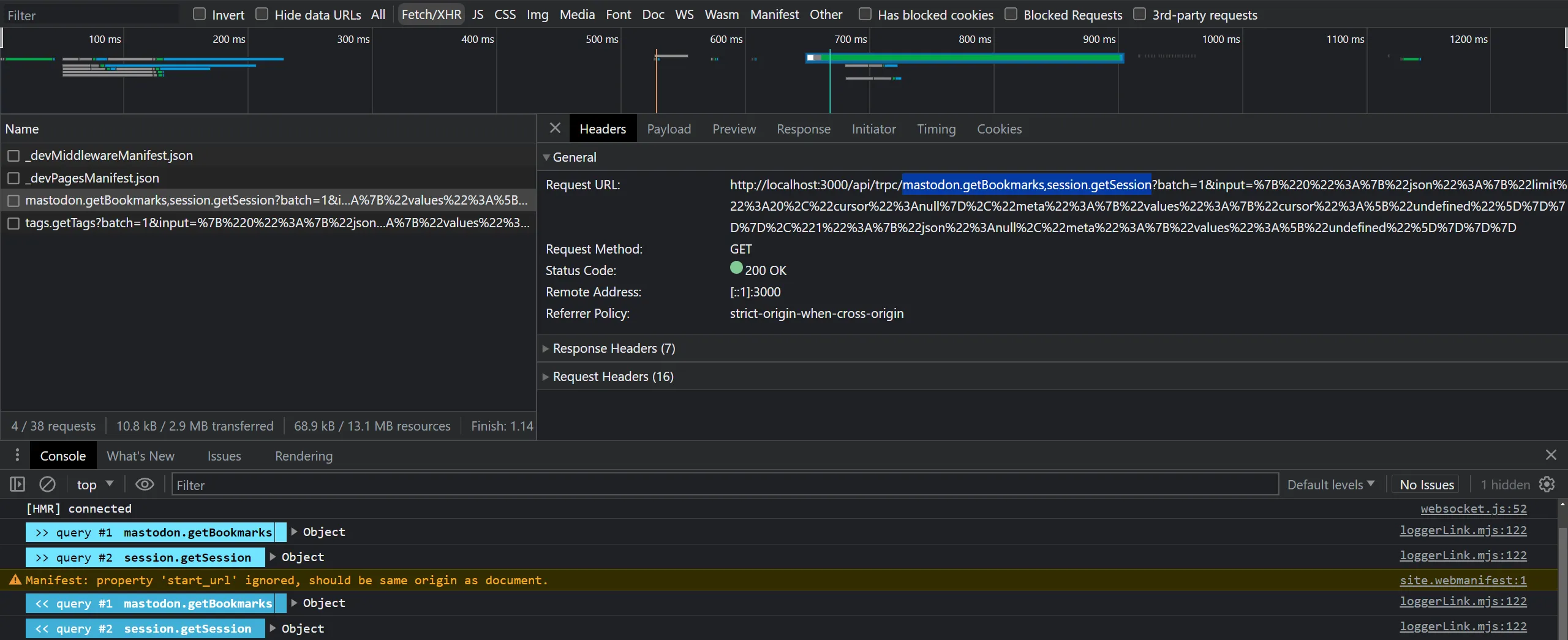Filter requests by Manifest
This screenshot has width=1568, height=640.
[x=774, y=14]
